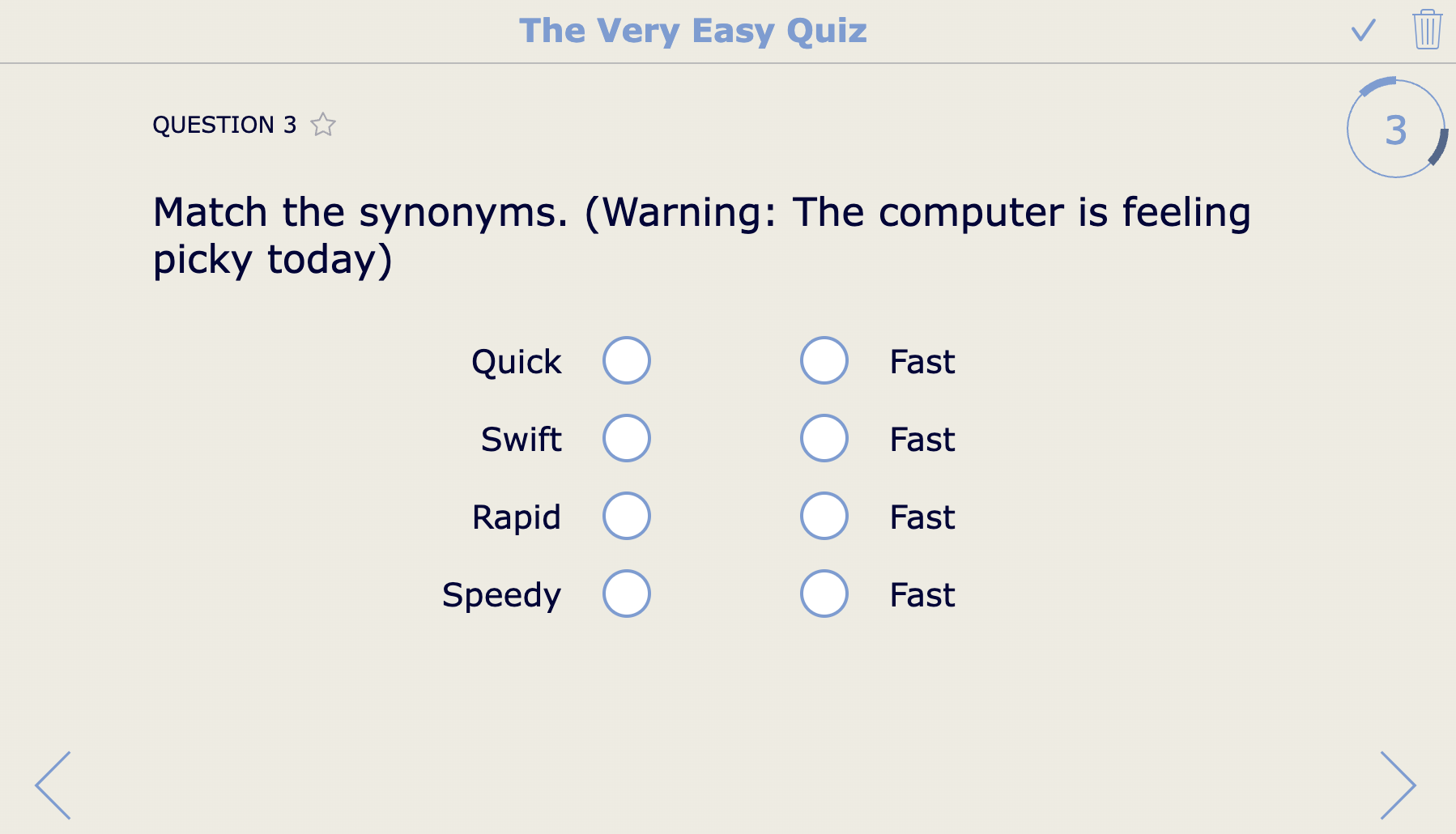Click the trash icon to delete the question
The height and width of the screenshot is (834, 1456).
tap(1425, 32)
